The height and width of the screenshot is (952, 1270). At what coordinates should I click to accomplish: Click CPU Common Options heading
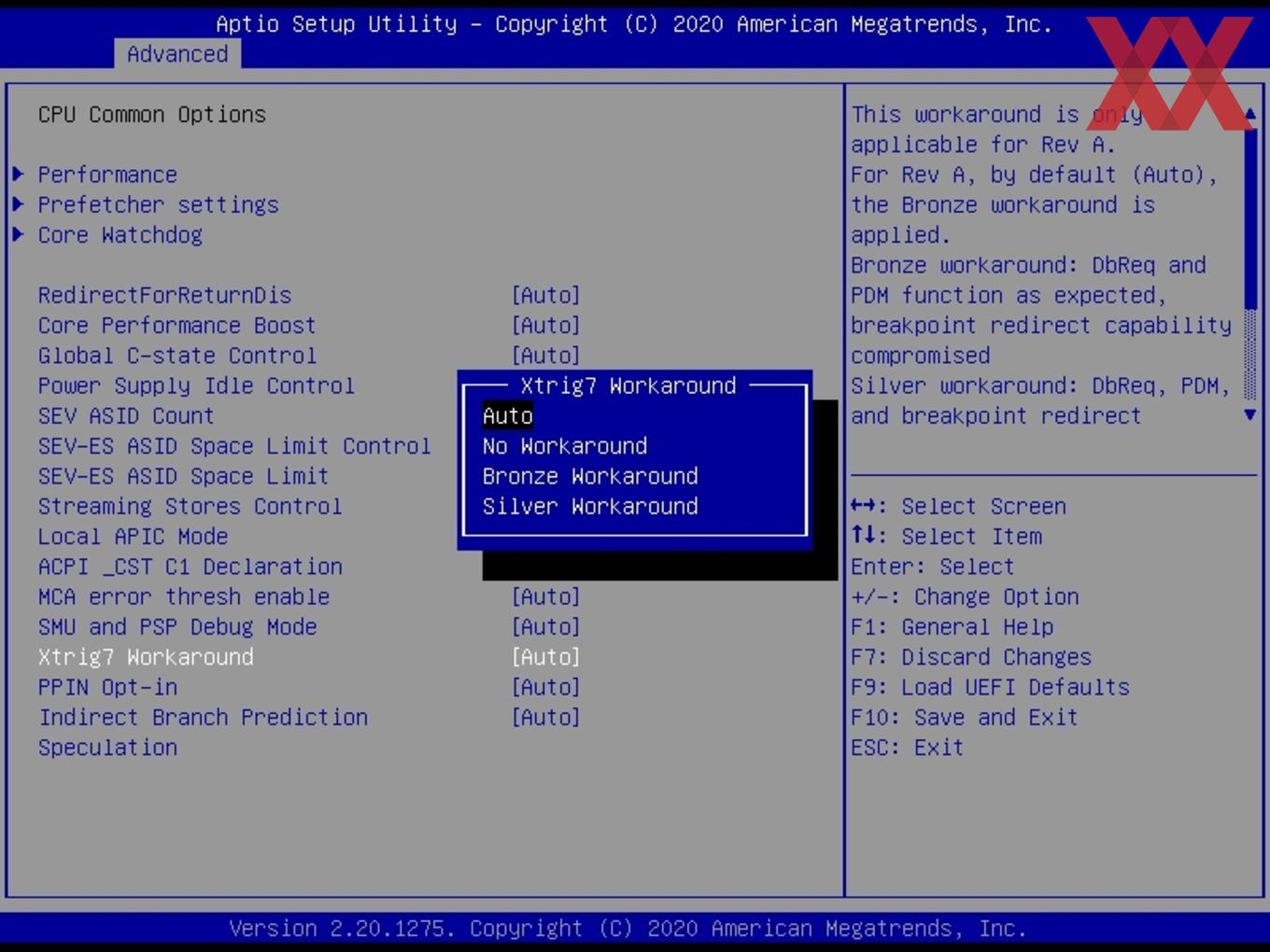click(x=152, y=114)
